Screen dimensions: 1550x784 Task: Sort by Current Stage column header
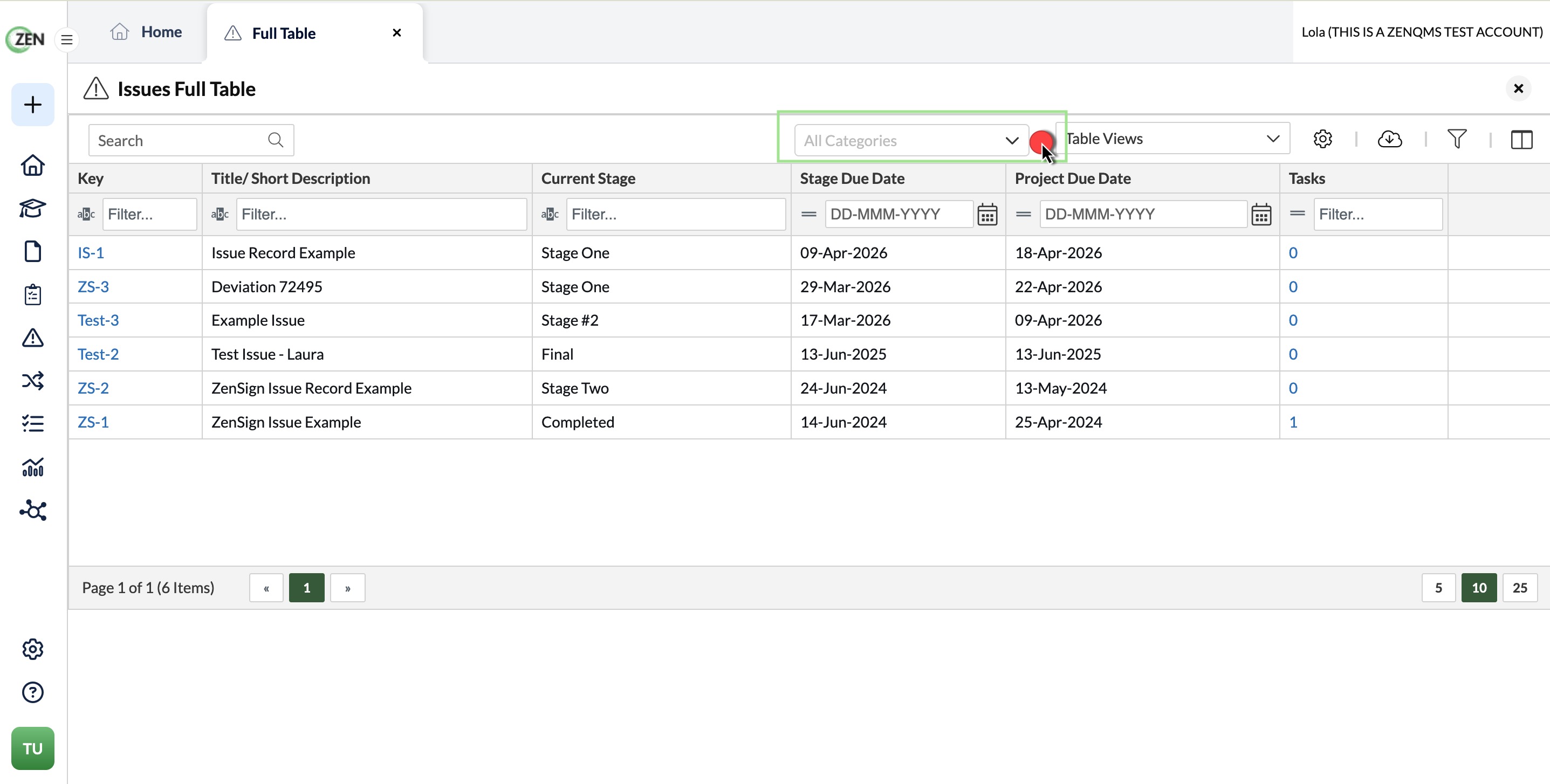coord(588,178)
